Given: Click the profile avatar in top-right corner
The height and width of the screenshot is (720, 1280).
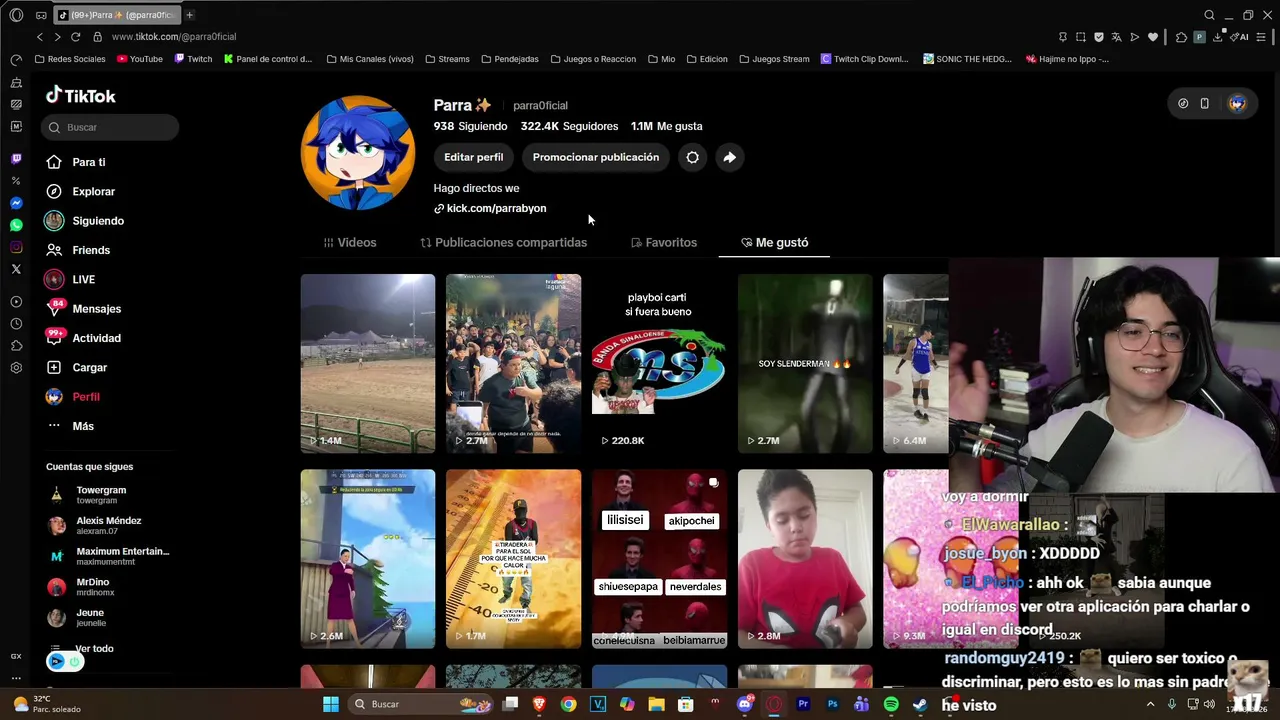Looking at the screenshot, I should (1237, 103).
